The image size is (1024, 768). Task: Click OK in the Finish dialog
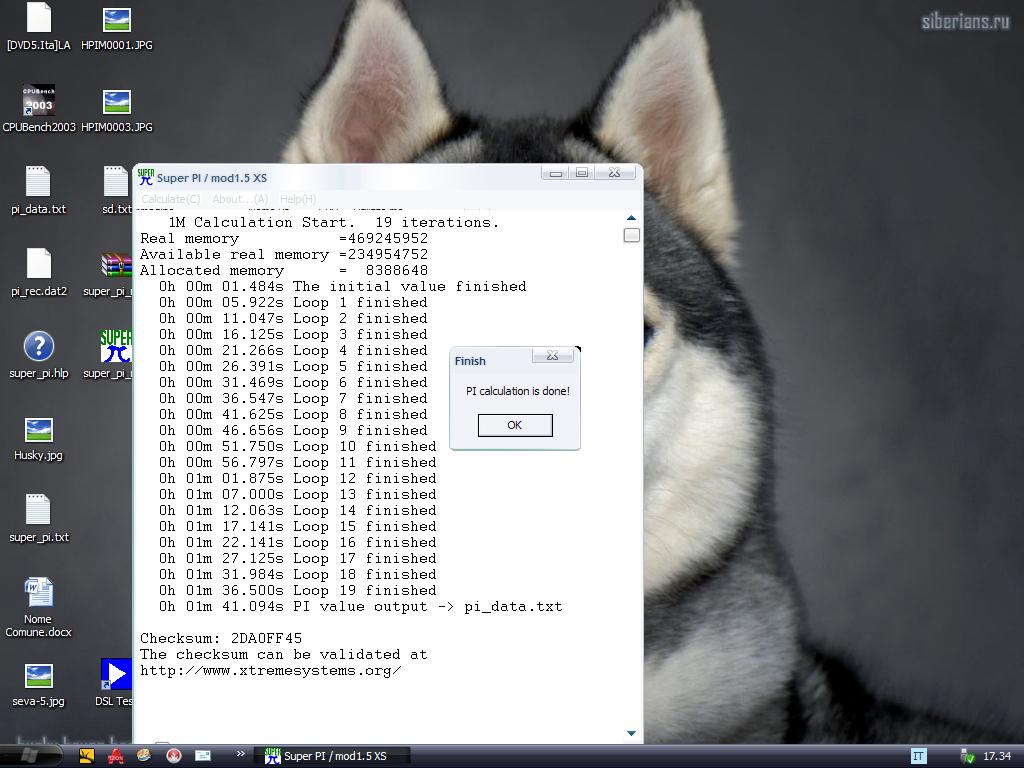[x=515, y=425]
